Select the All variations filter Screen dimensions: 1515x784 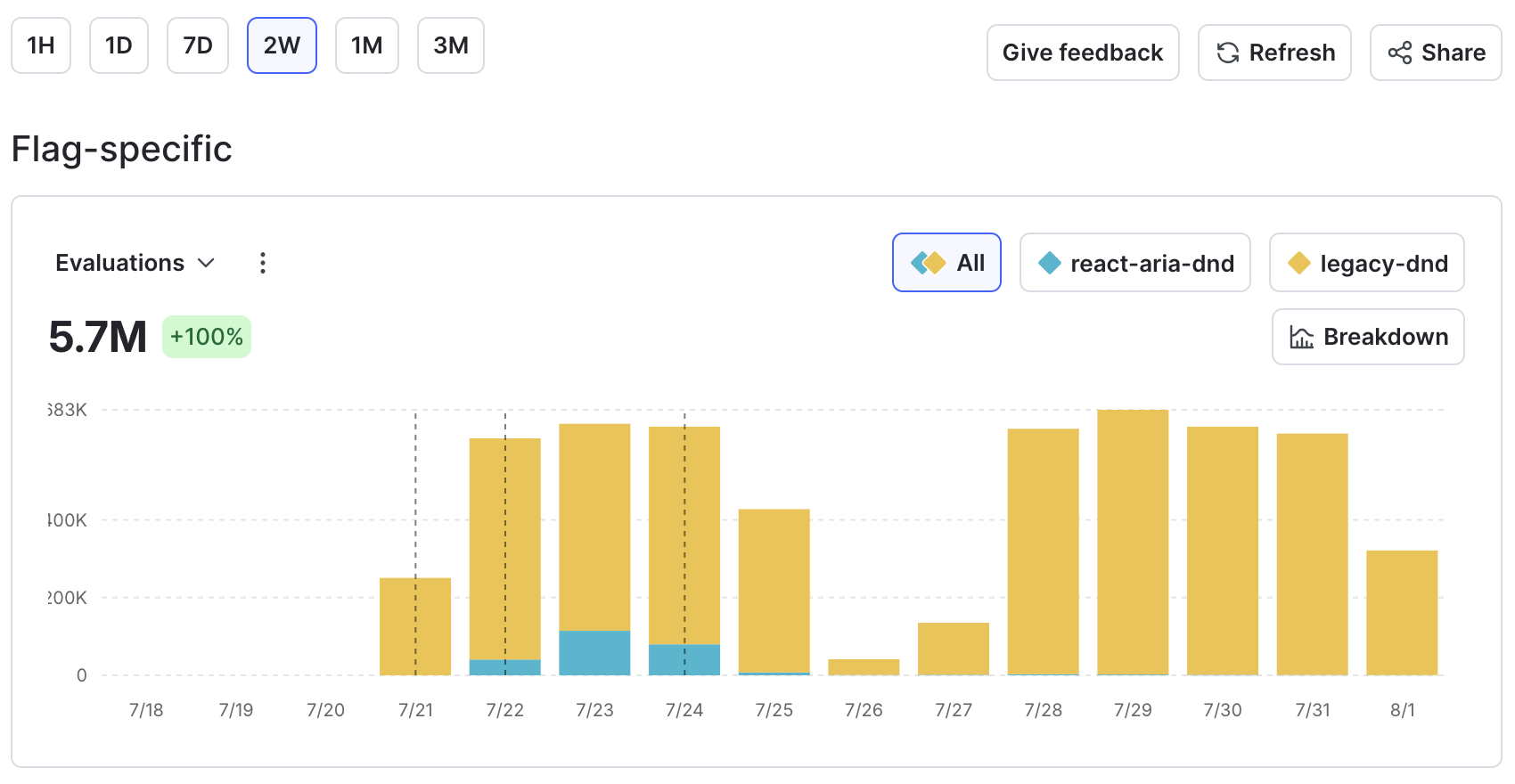(946, 263)
